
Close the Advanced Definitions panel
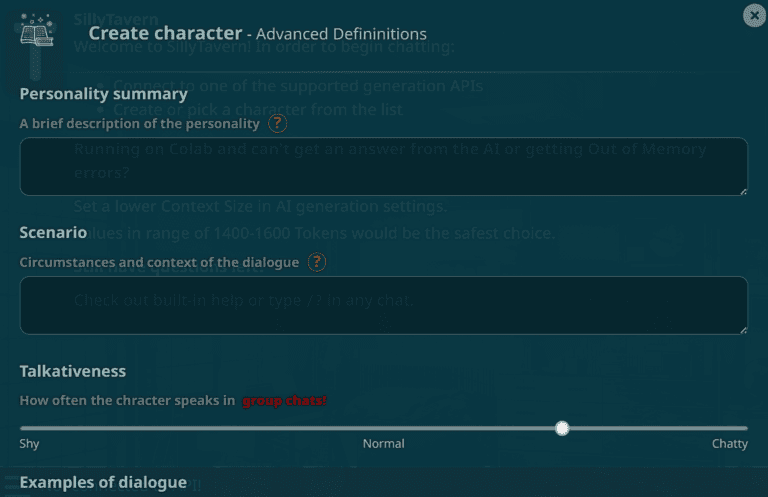coord(755,15)
